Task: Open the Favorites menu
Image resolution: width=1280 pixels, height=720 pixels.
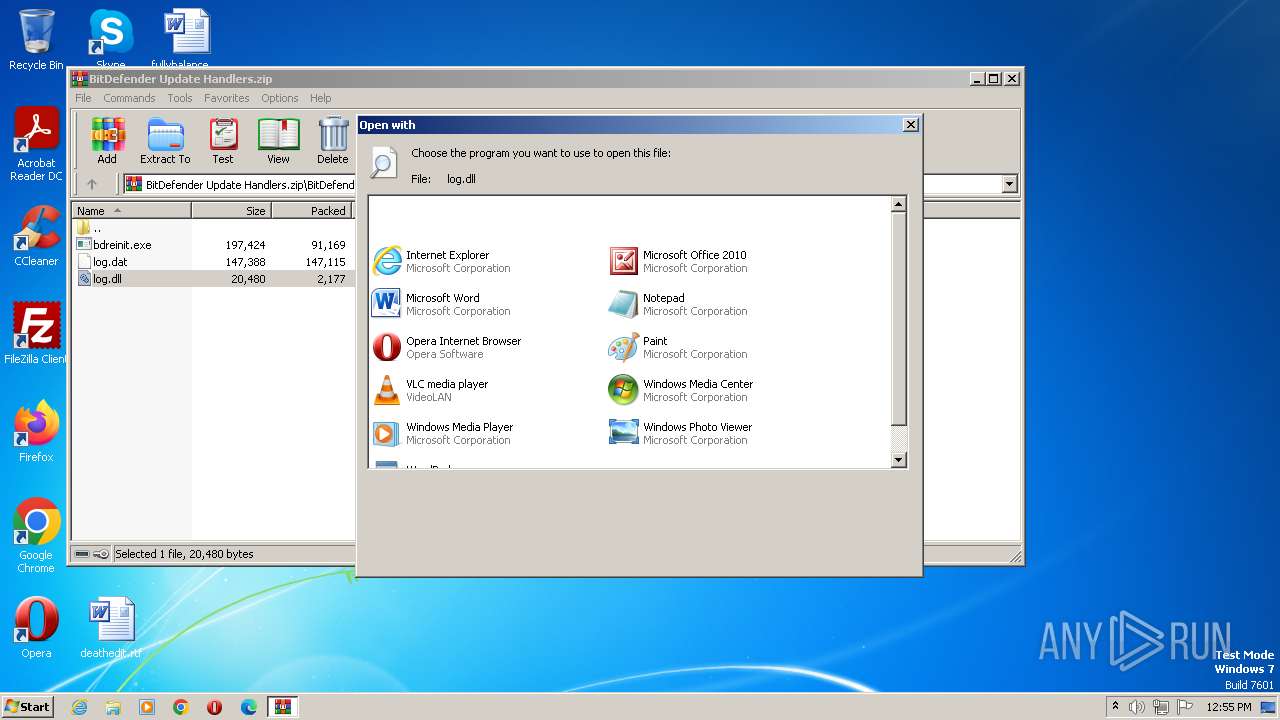Action: click(227, 98)
